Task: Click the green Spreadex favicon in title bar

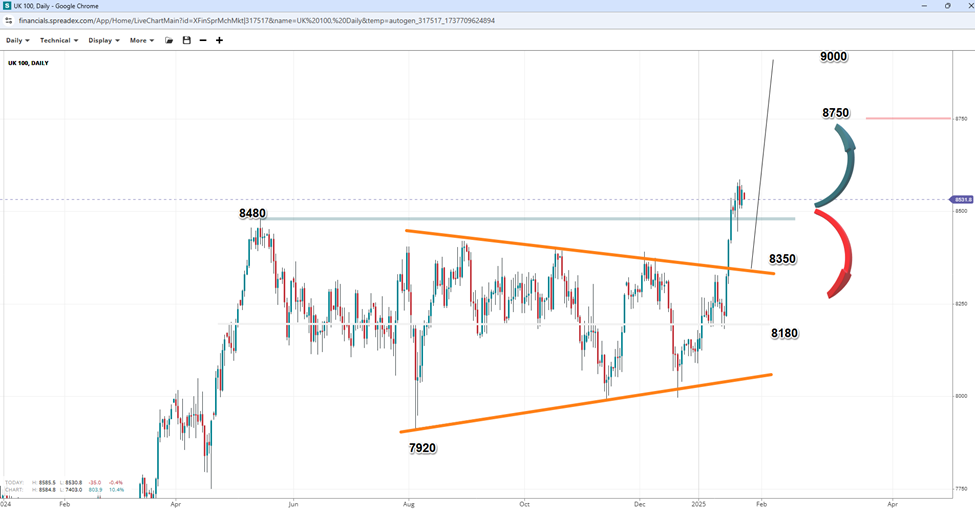Action: tap(7, 6)
